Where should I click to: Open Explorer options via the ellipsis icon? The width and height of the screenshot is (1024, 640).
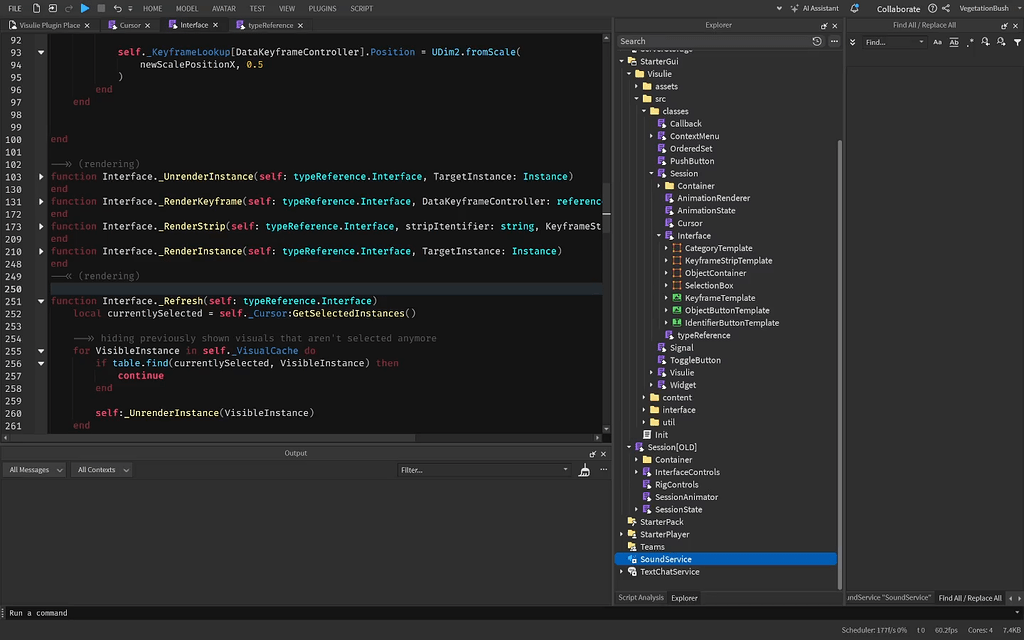(834, 41)
